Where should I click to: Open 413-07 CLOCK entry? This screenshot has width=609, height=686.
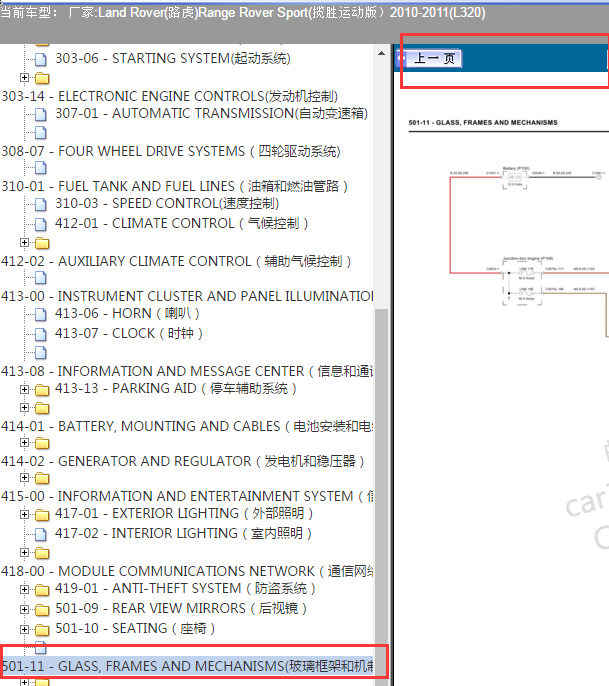click(129, 333)
